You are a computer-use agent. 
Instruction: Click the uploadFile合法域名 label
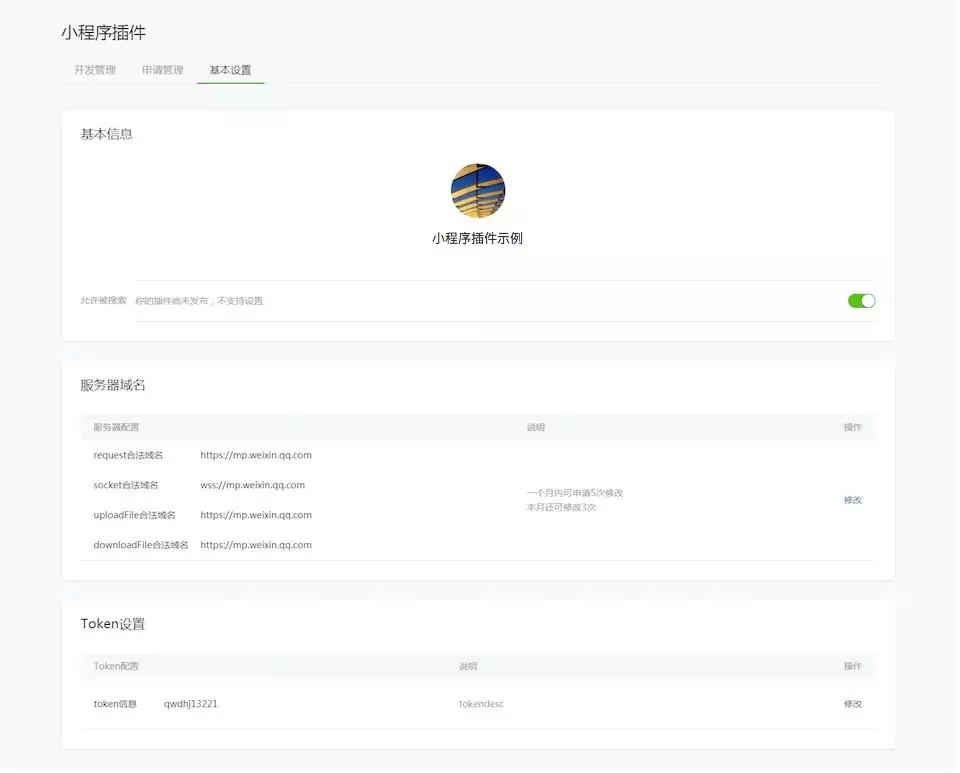134,515
